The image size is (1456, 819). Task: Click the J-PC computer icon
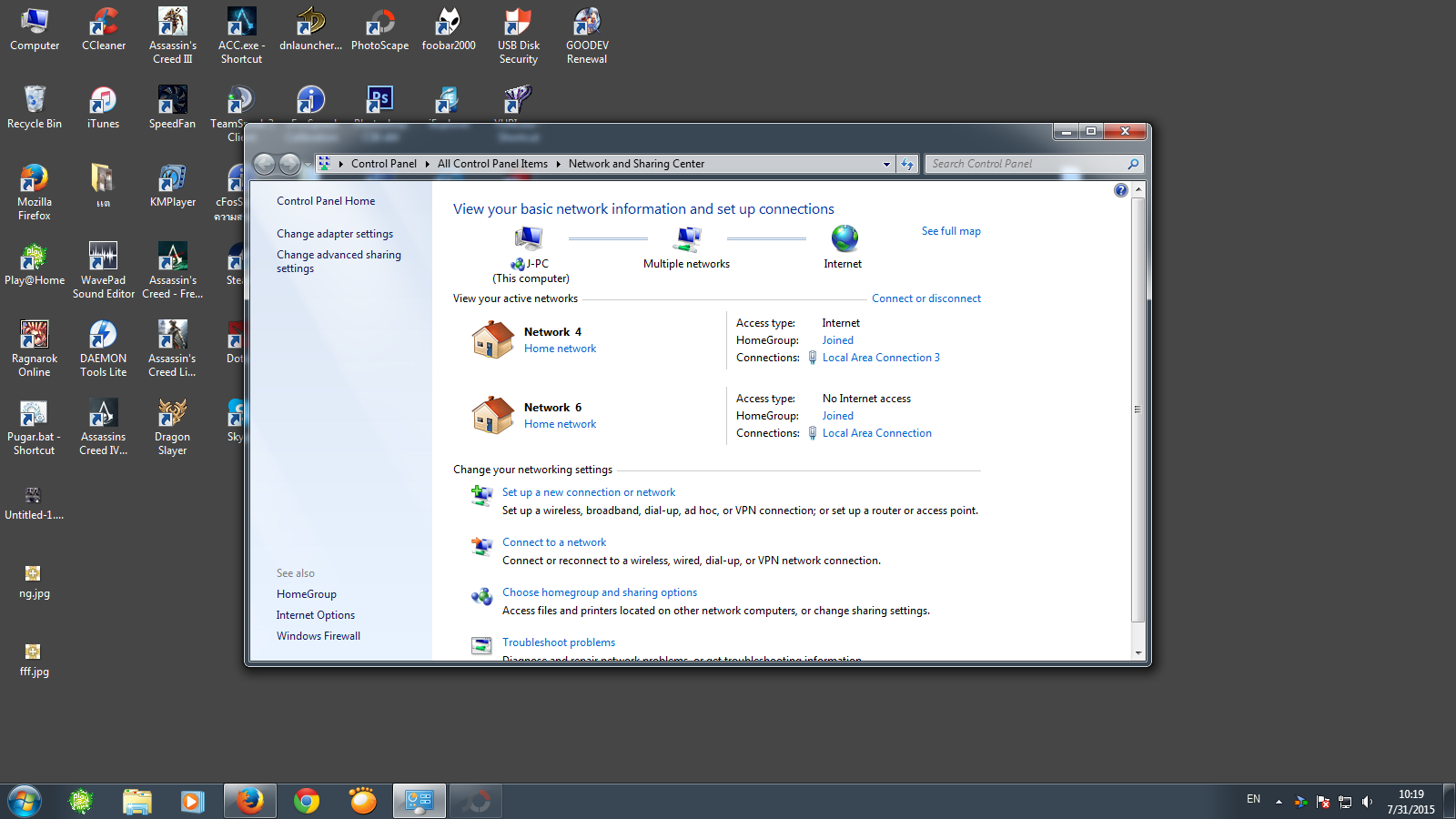tap(529, 238)
